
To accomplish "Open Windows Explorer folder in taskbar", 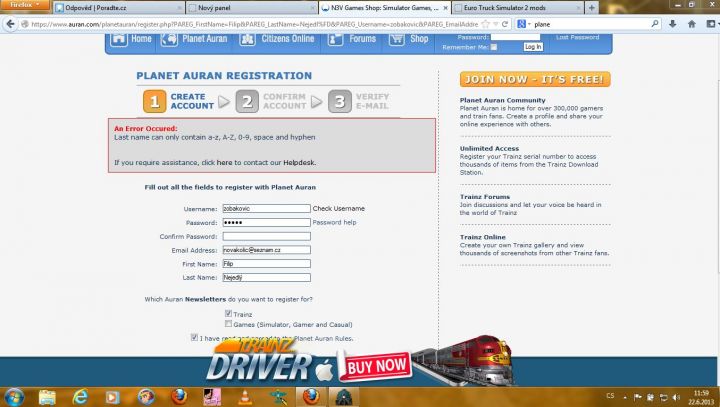I will click(47, 397).
